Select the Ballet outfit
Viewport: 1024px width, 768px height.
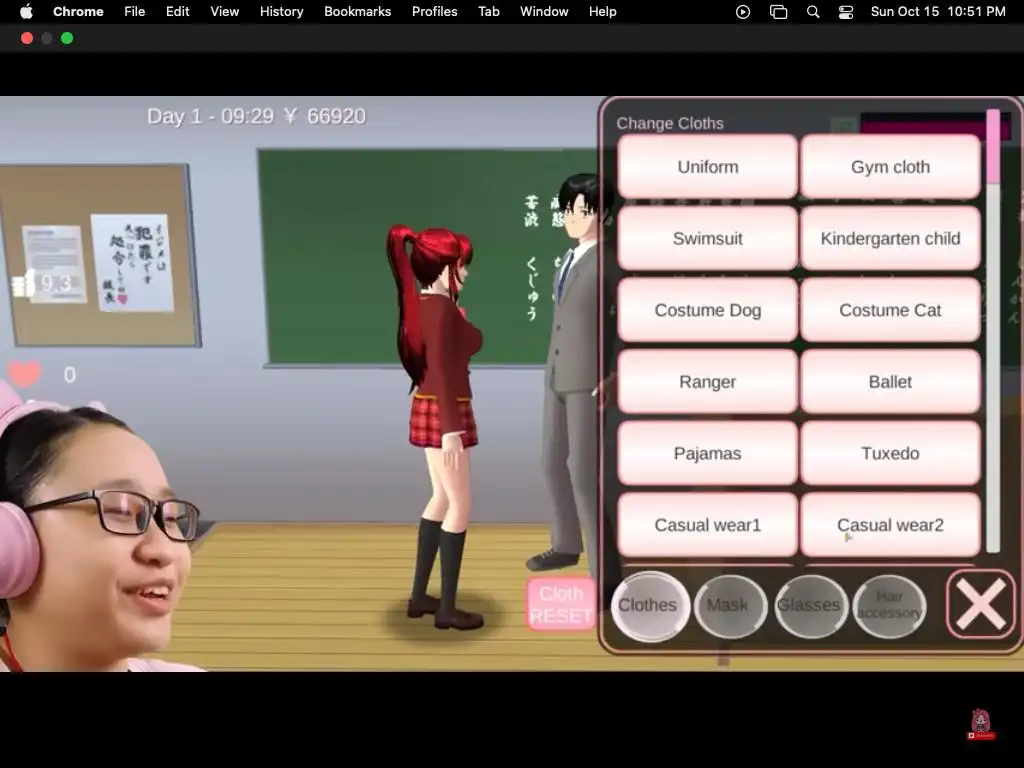(890, 381)
